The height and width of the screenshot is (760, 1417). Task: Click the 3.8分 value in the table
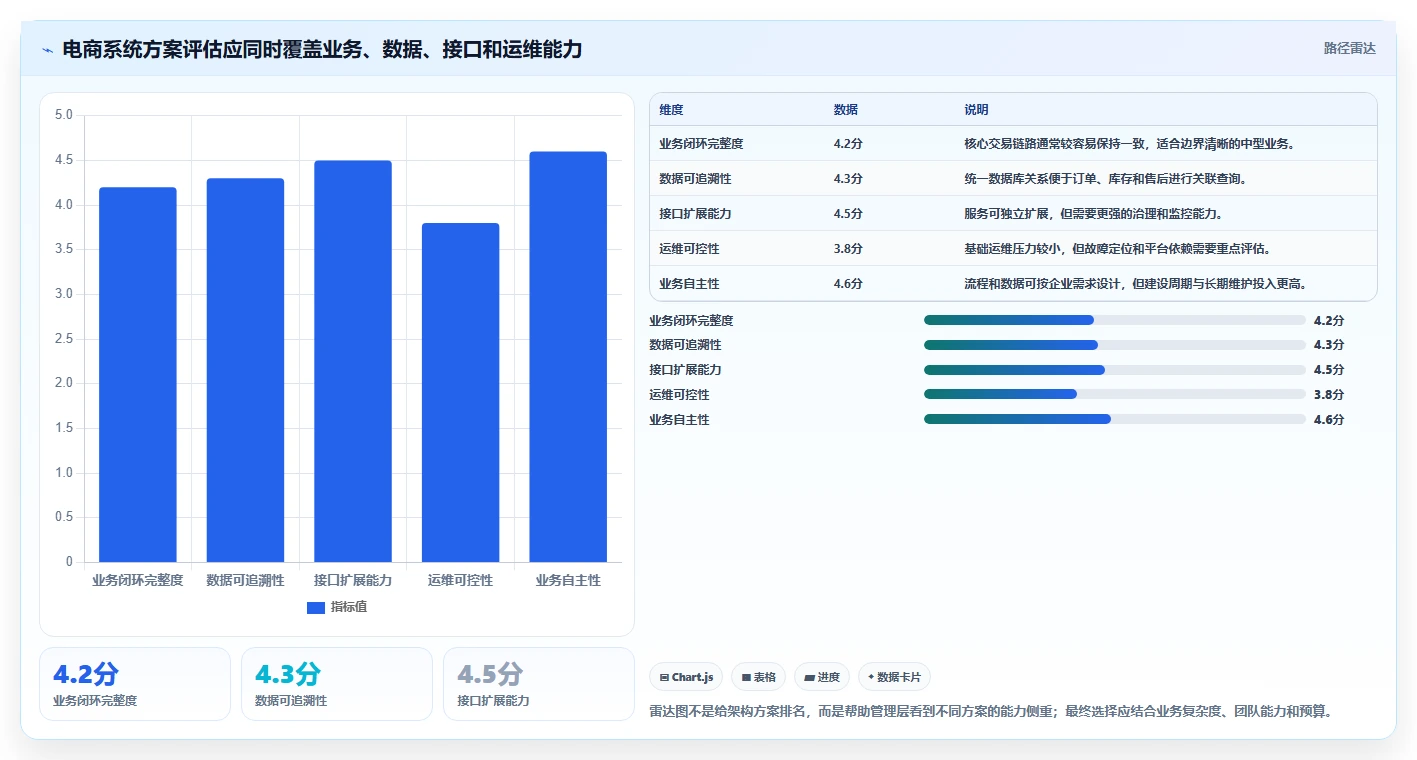click(848, 249)
